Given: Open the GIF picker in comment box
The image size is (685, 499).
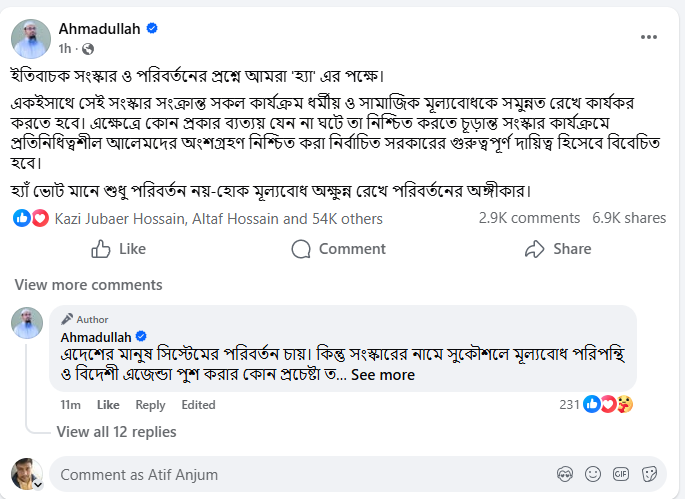Looking at the screenshot, I should (621, 474).
